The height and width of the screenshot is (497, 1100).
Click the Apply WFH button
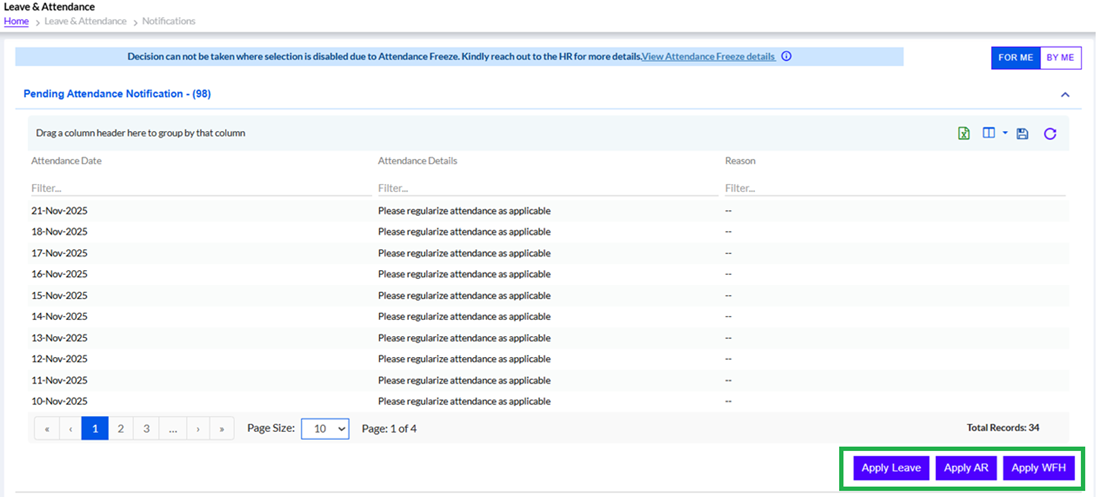(1038, 468)
